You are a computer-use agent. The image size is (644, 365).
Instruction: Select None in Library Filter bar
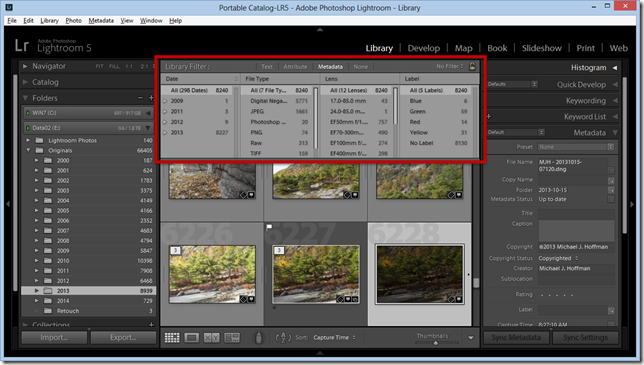tap(361, 67)
